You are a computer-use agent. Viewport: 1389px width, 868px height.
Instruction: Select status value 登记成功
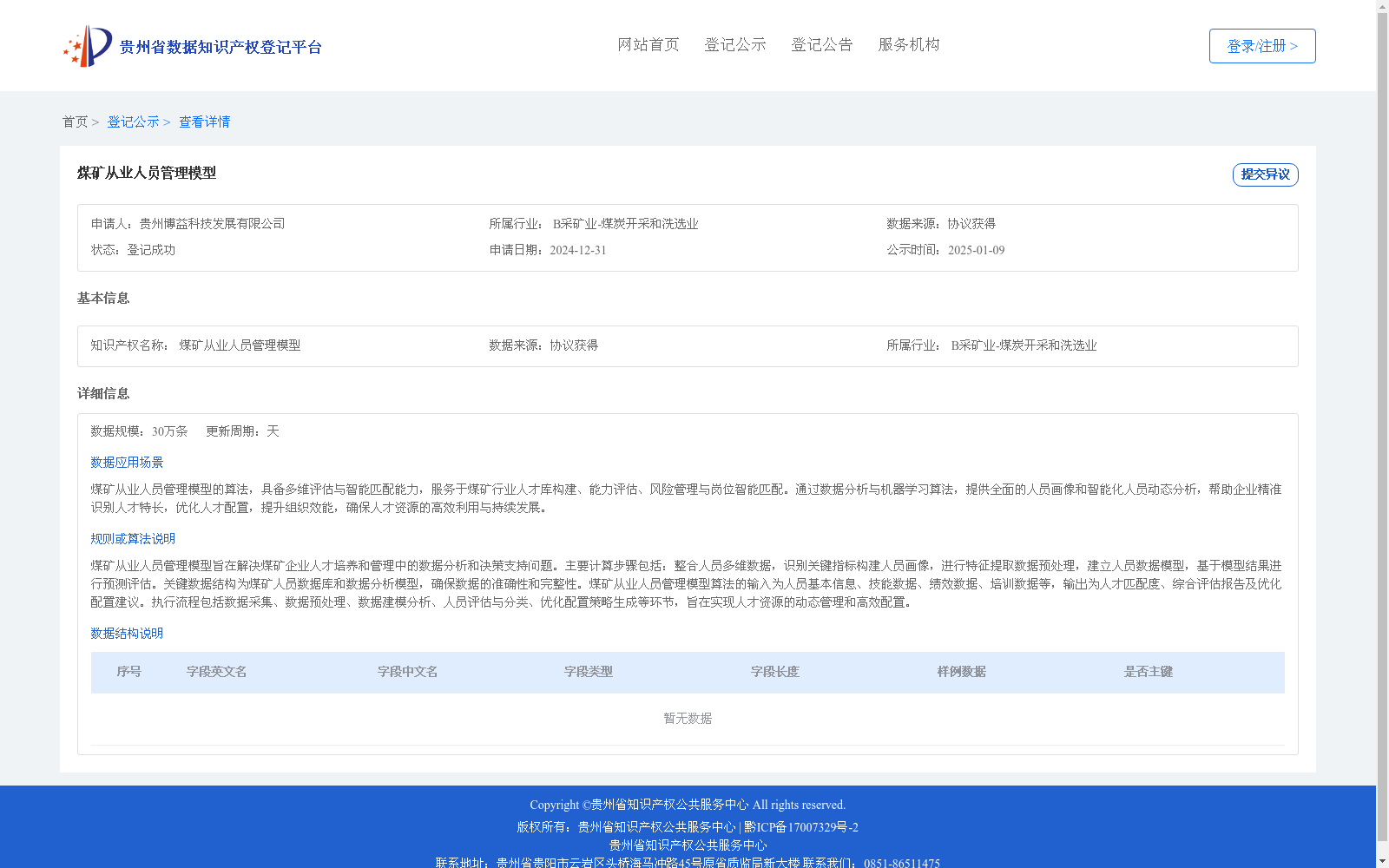point(151,250)
